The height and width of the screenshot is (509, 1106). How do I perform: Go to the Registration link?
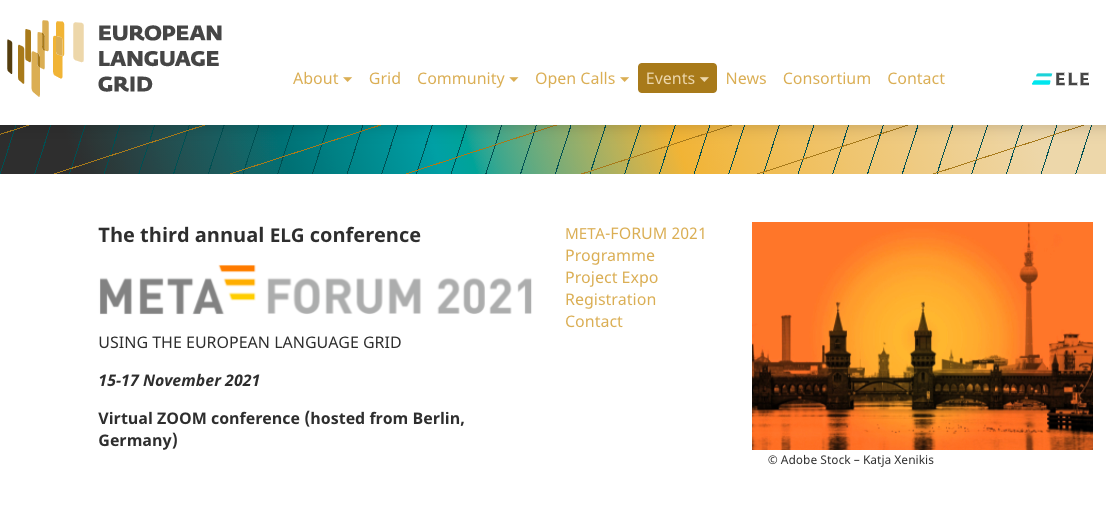point(610,299)
